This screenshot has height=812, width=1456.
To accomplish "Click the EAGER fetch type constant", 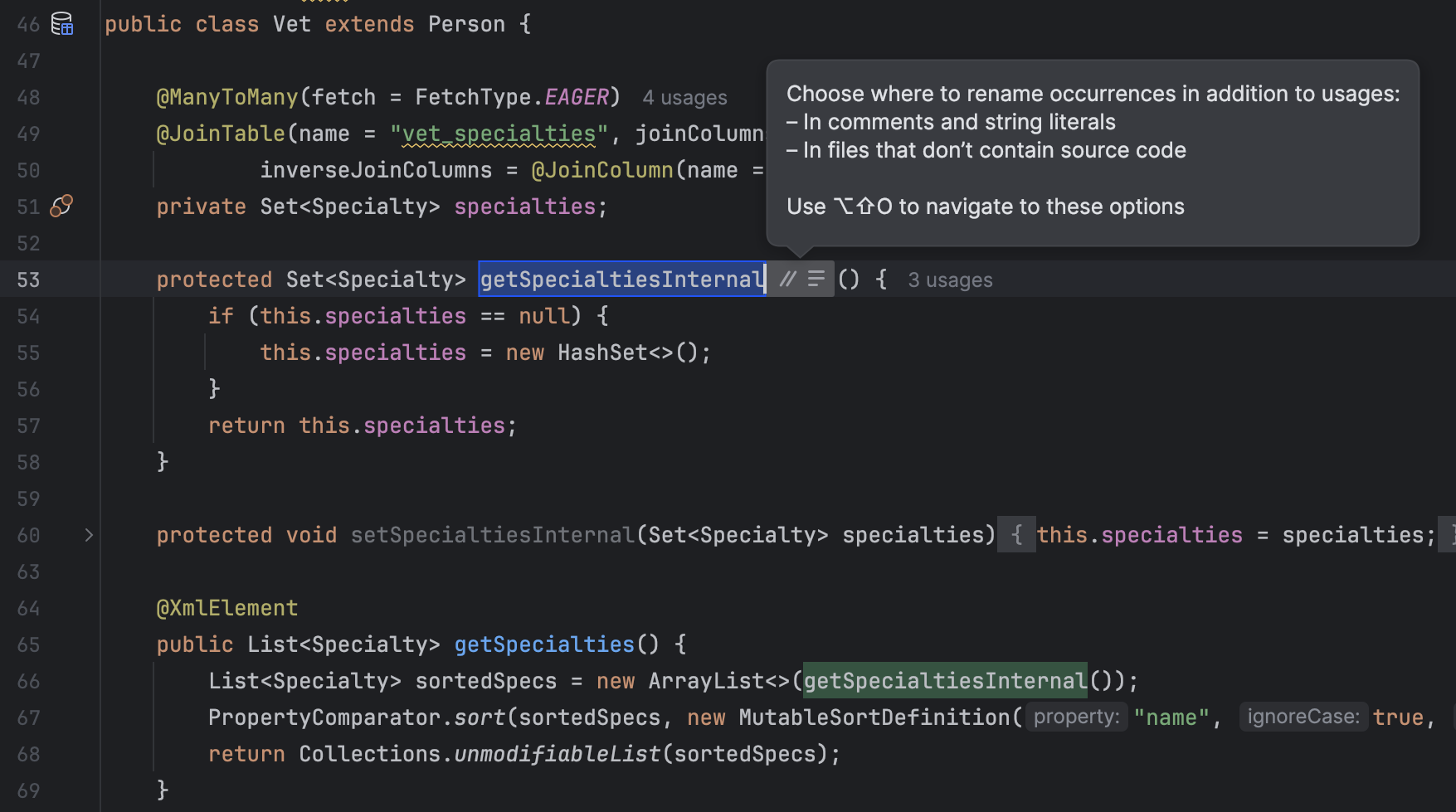I will pos(577,97).
